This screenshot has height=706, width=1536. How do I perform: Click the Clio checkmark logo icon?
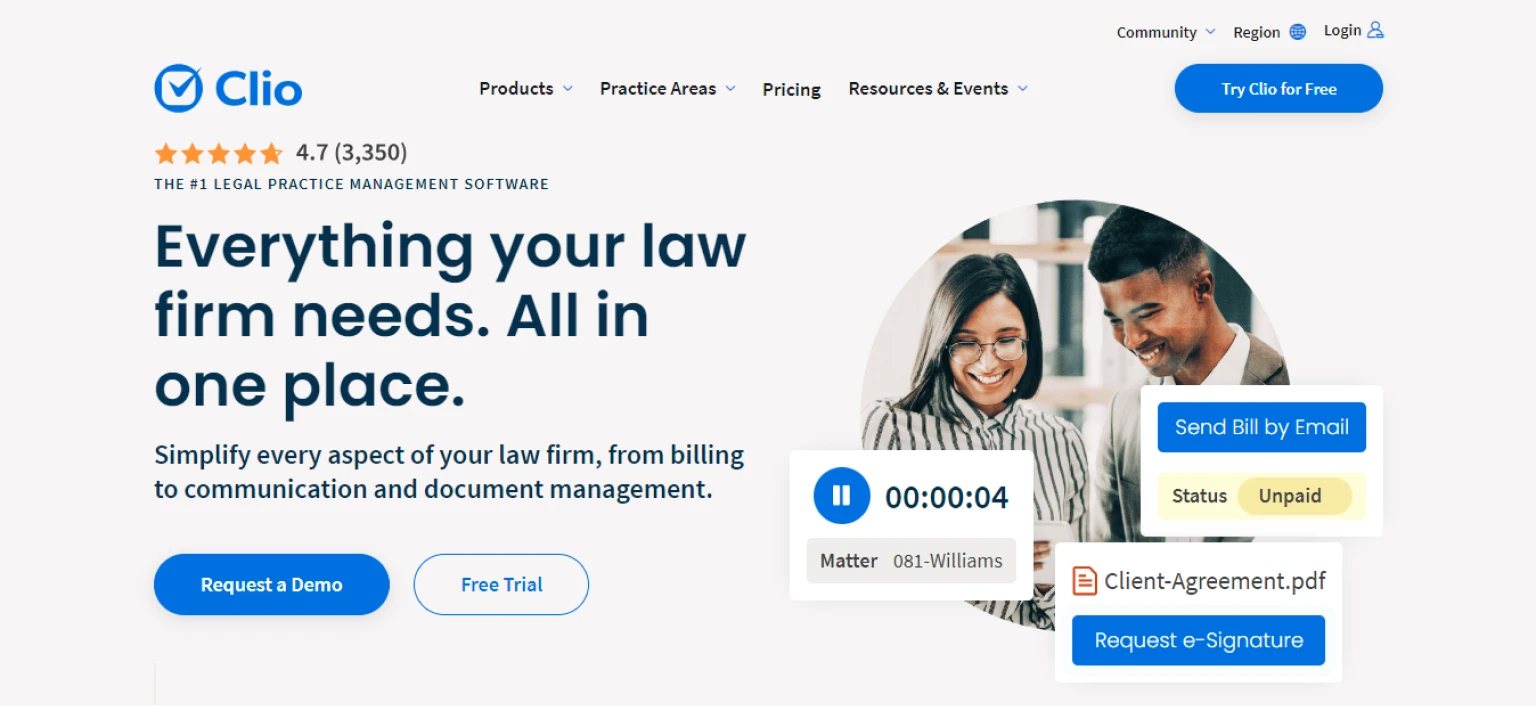pos(178,88)
